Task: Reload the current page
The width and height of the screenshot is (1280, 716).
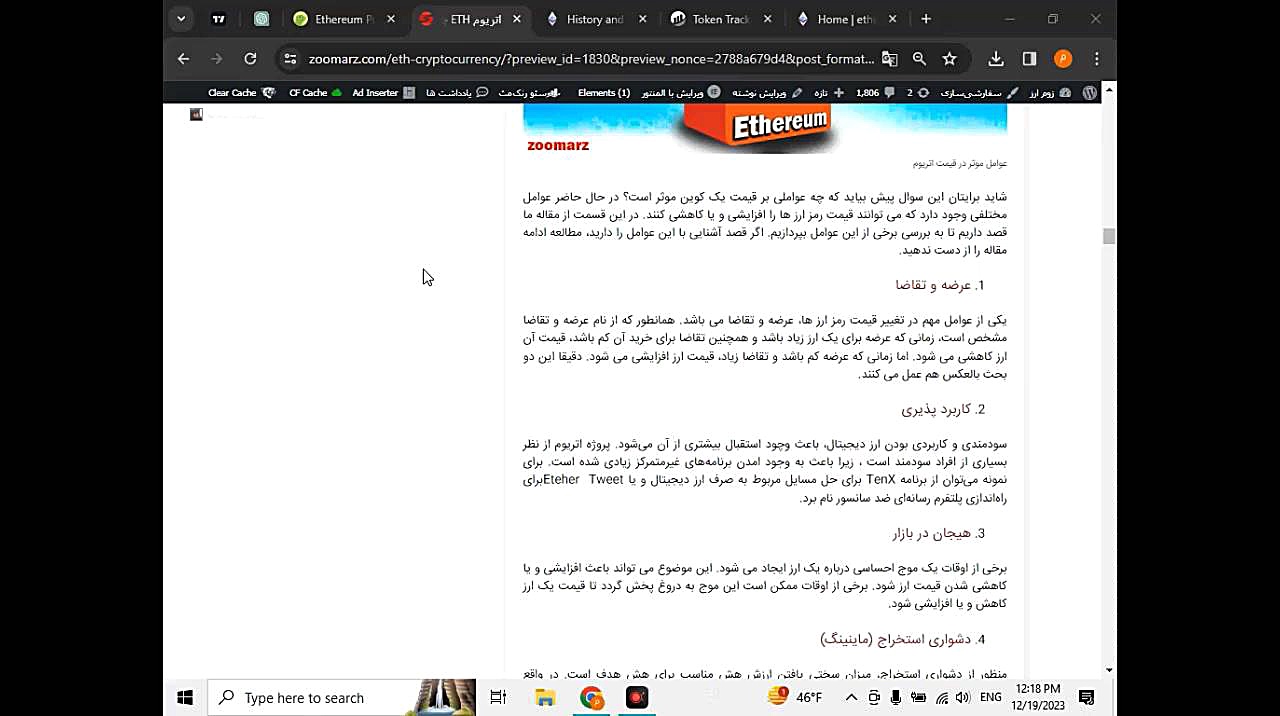Action: (x=250, y=59)
